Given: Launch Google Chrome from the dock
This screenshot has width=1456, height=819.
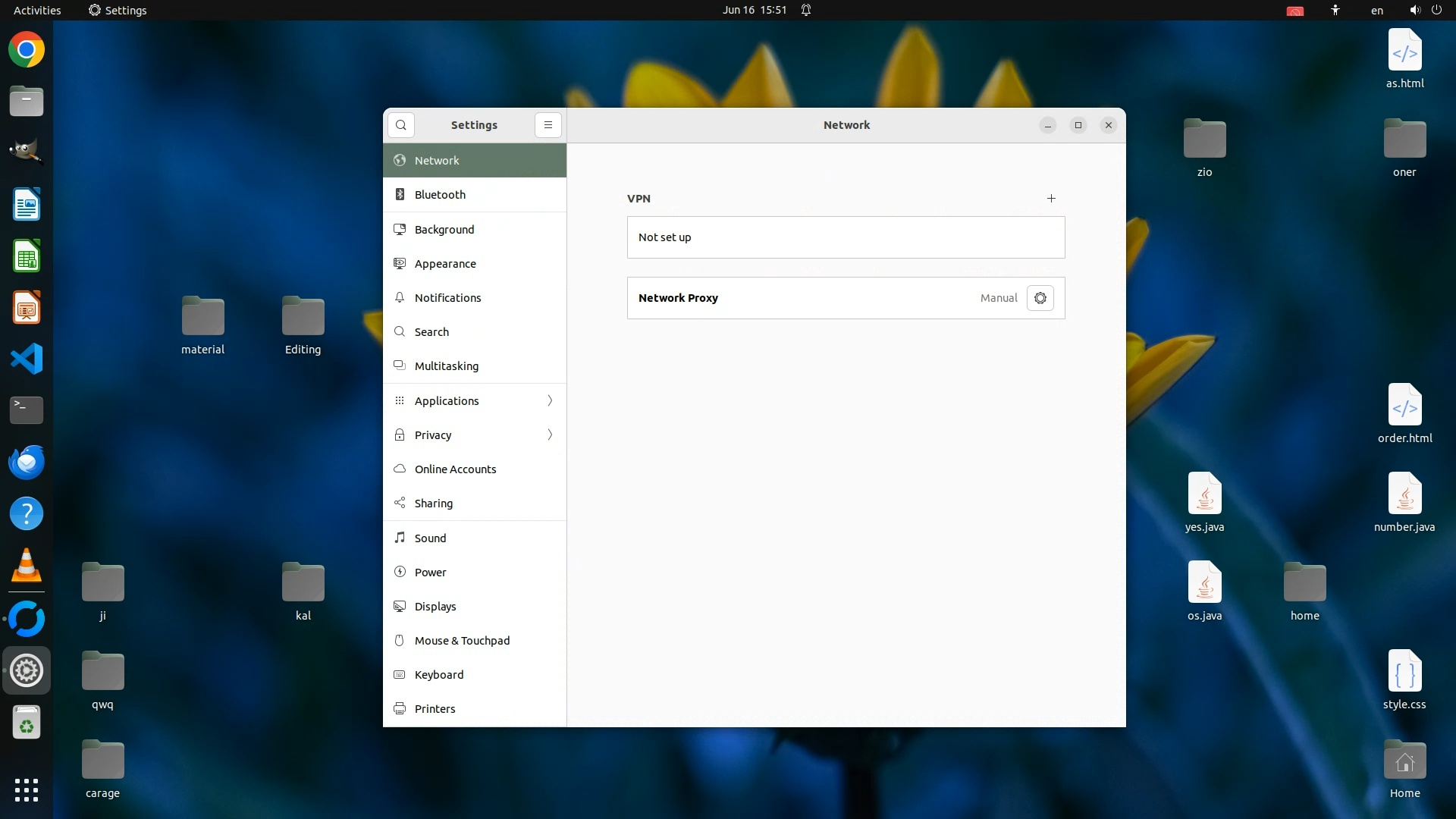Looking at the screenshot, I should coord(27,50).
